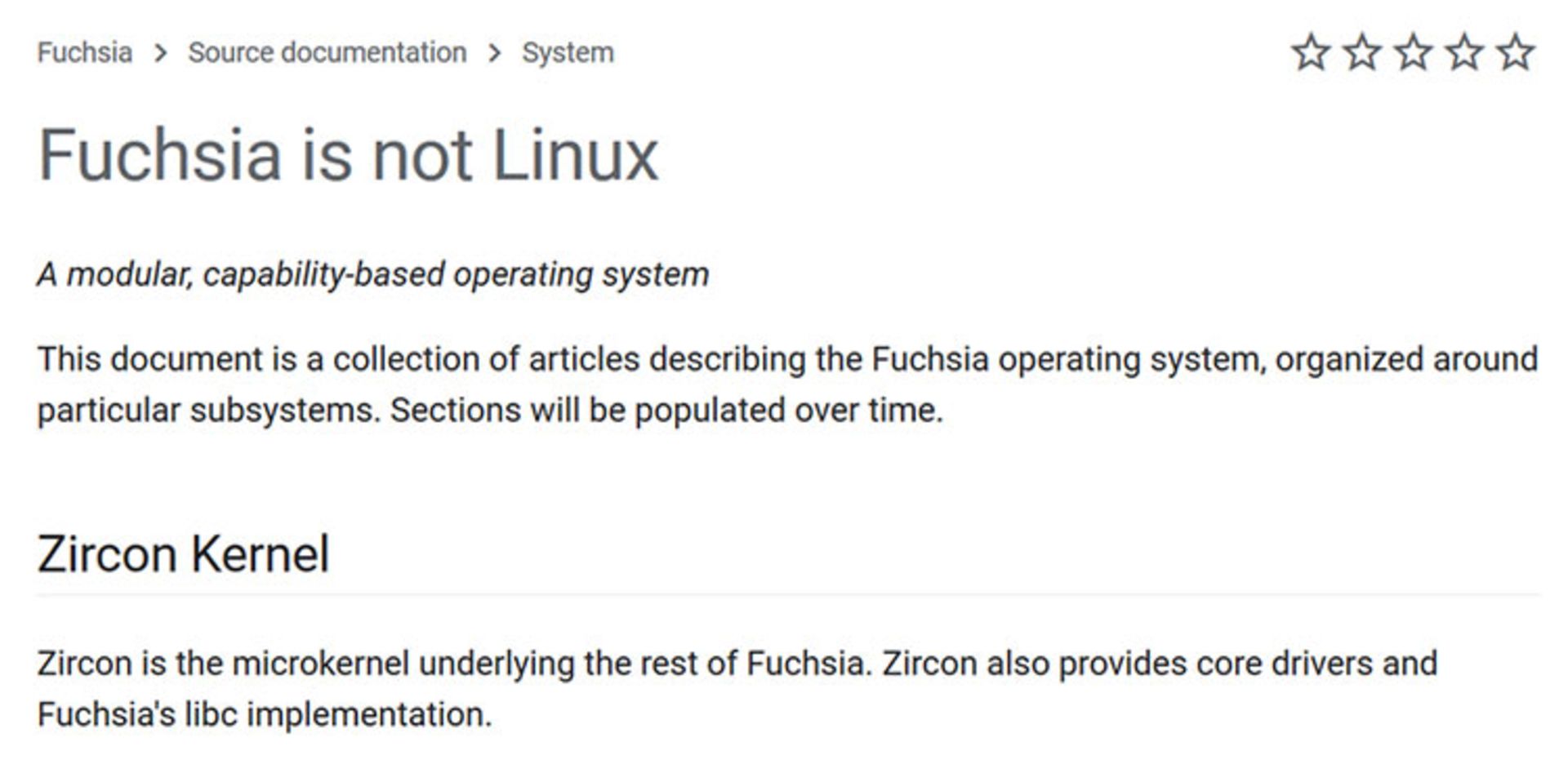Open the Source documentation breadcrumb
Screen dimensions: 1568x773
point(327,52)
